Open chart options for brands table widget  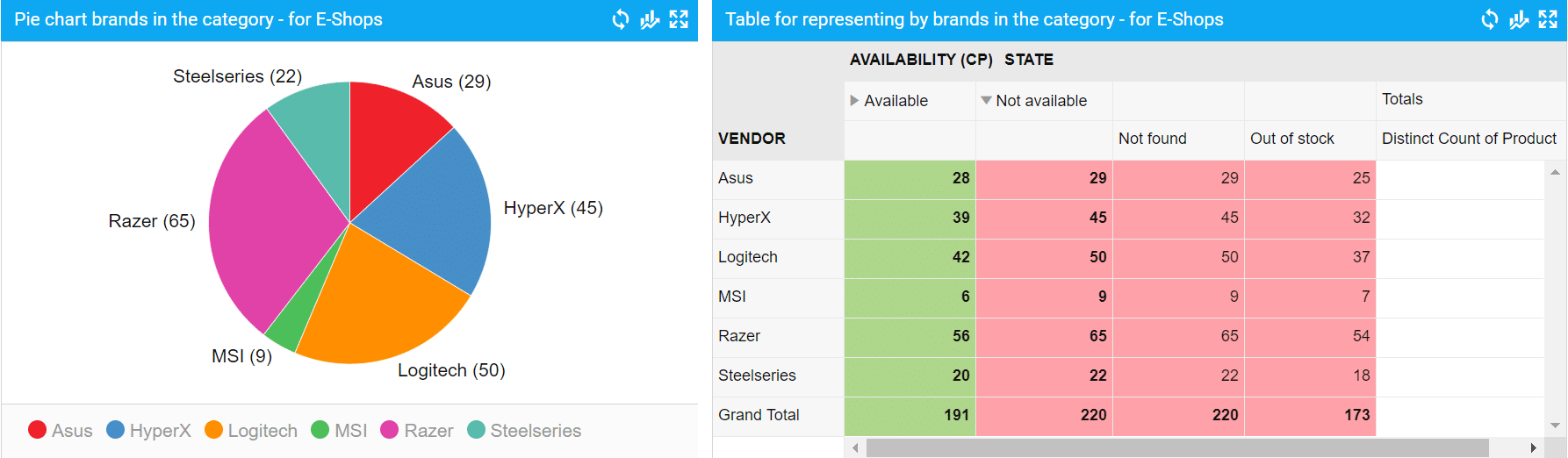pos(1519,19)
